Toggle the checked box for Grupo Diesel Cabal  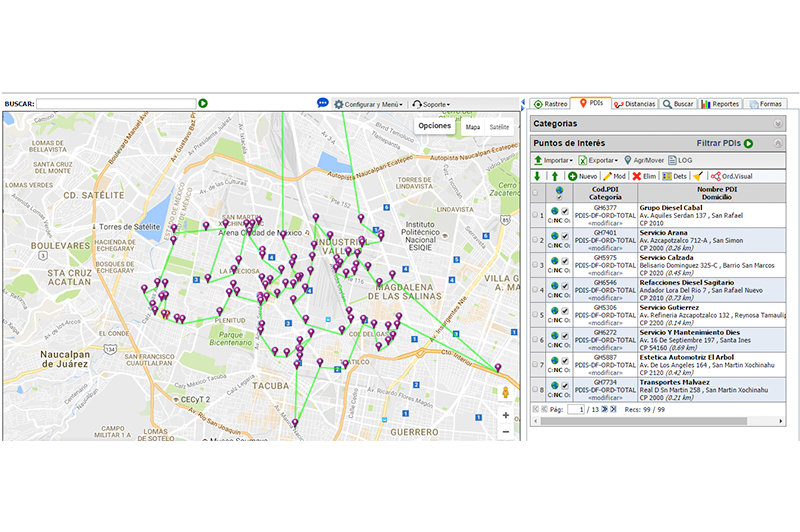pos(565,211)
